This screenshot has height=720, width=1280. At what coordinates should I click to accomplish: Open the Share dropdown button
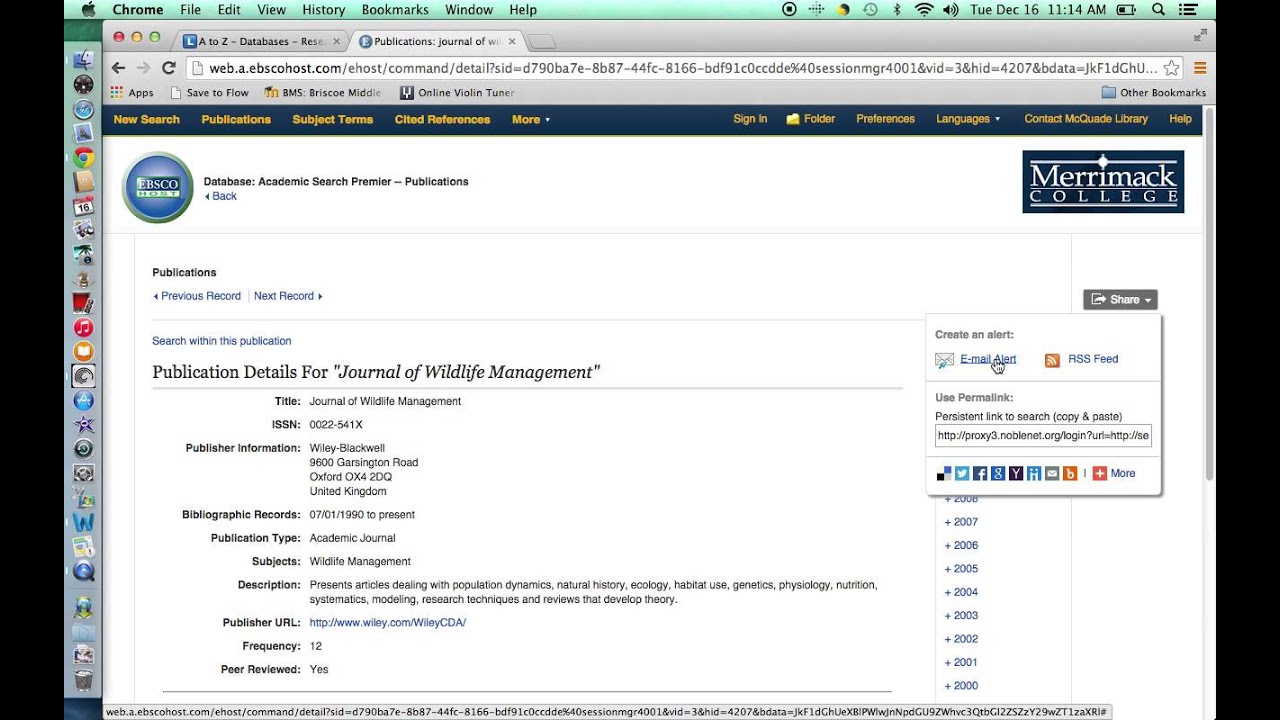point(1120,299)
